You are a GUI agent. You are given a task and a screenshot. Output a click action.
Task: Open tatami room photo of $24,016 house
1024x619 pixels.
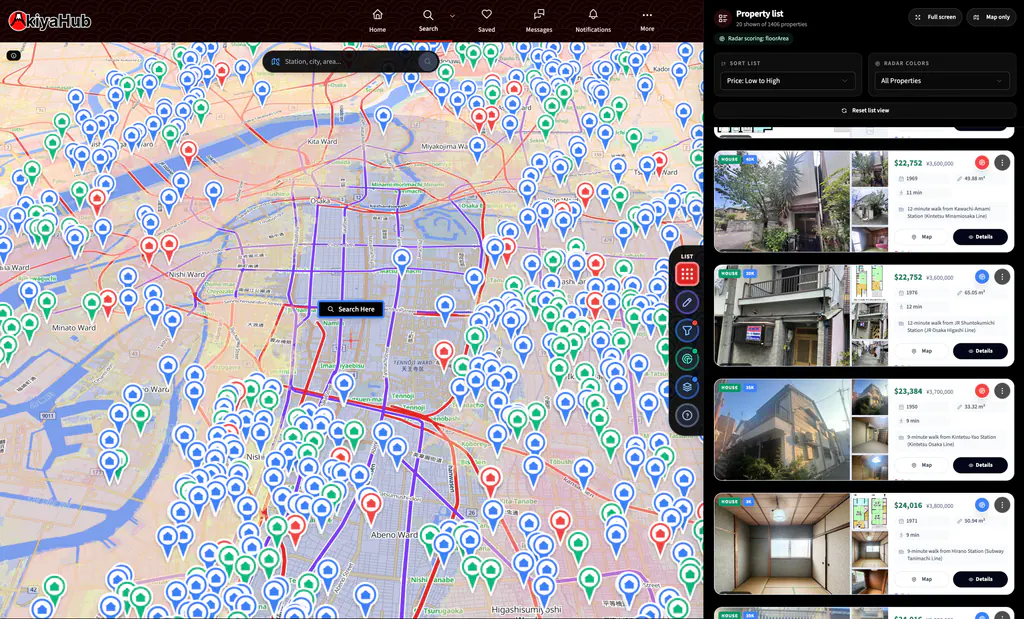tap(782, 543)
